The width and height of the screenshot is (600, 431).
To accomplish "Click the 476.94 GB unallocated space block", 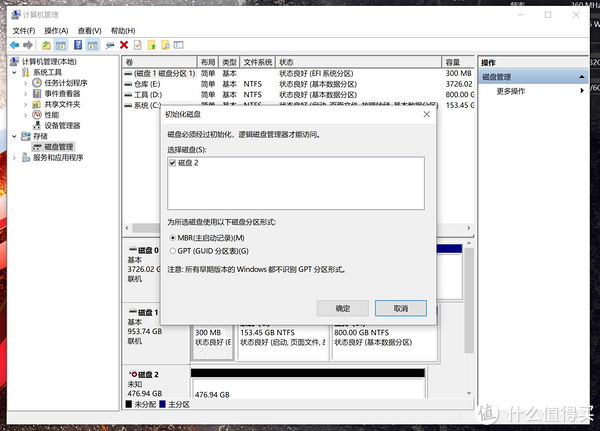I will point(308,389).
